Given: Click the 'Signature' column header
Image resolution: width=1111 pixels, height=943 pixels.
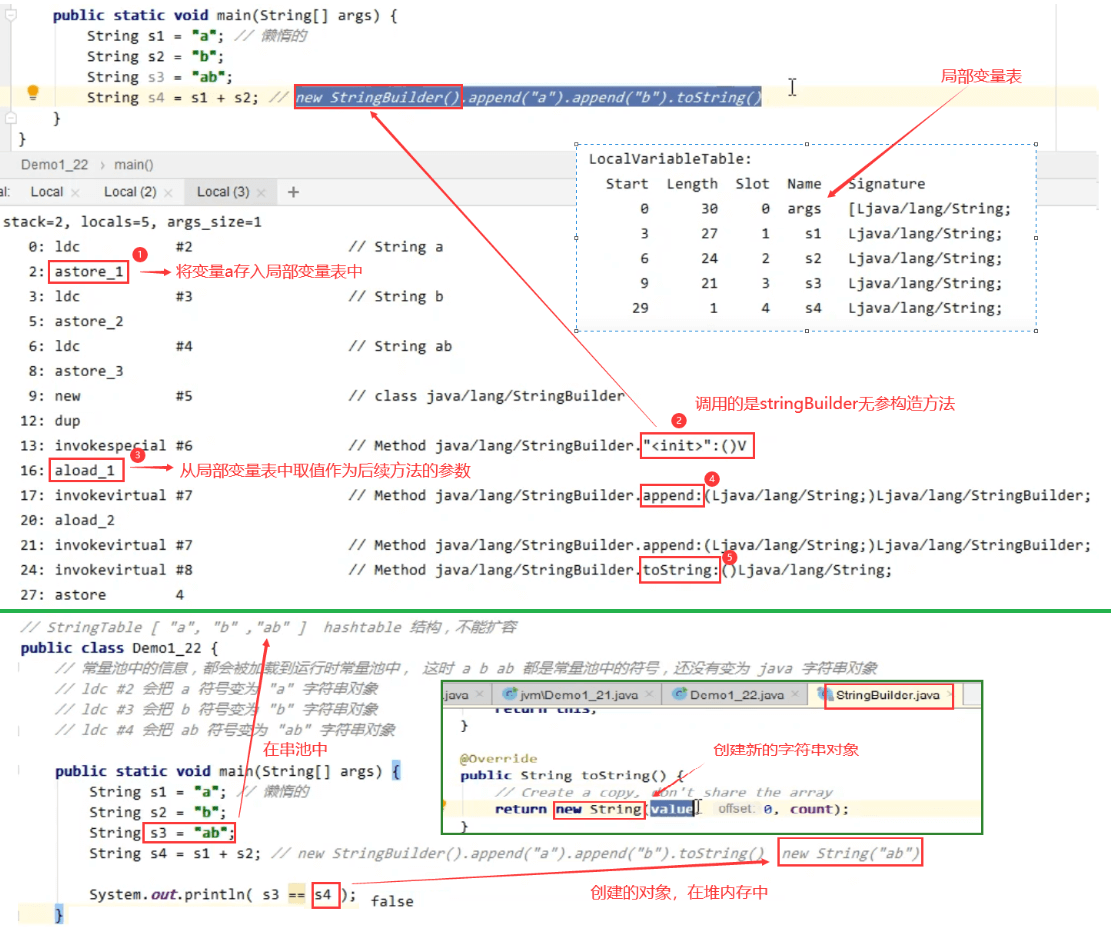Looking at the screenshot, I should coord(886,183).
